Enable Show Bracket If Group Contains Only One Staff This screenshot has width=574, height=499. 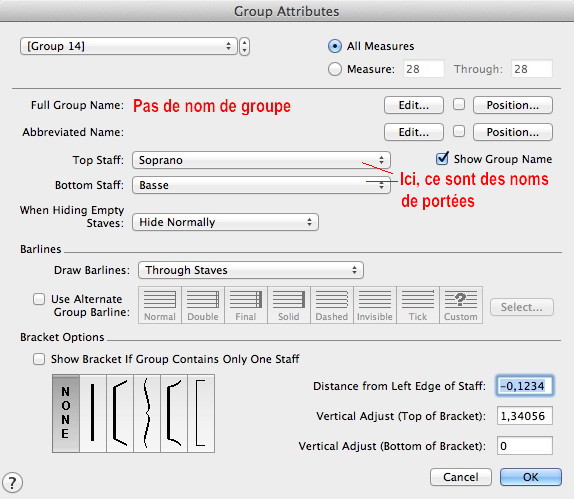click(x=39, y=359)
